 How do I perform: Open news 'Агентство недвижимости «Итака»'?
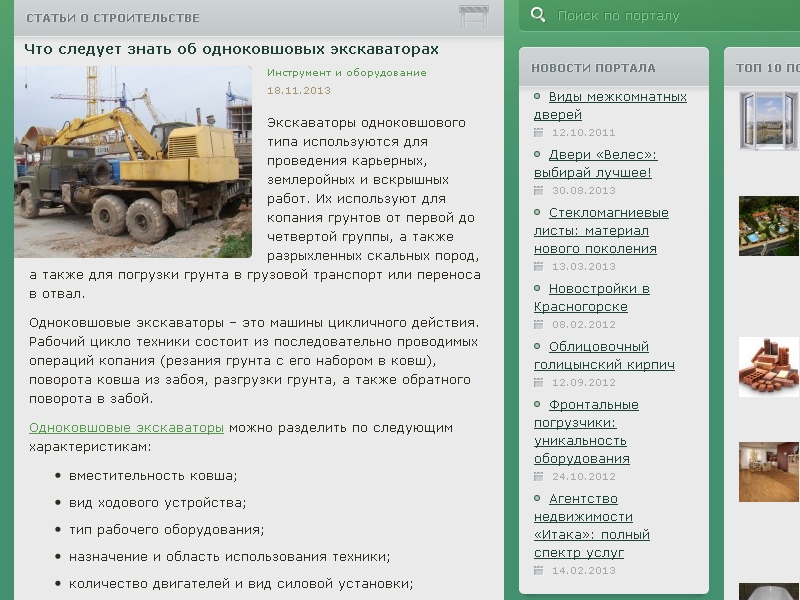(x=592, y=526)
